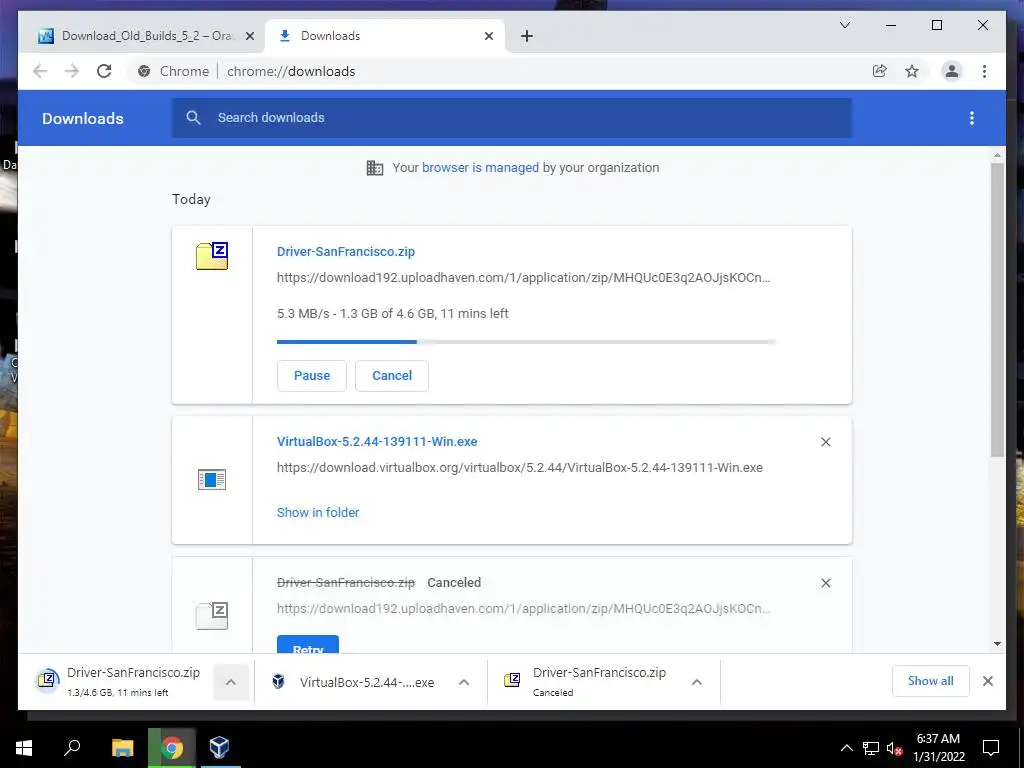This screenshot has width=1024, height=768.
Task: Select the Downloads tab
Action: [x=384, y=36]
